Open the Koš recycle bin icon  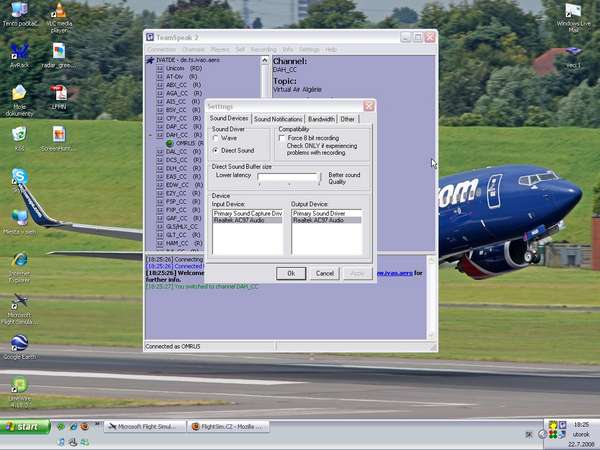click(19, 135)
